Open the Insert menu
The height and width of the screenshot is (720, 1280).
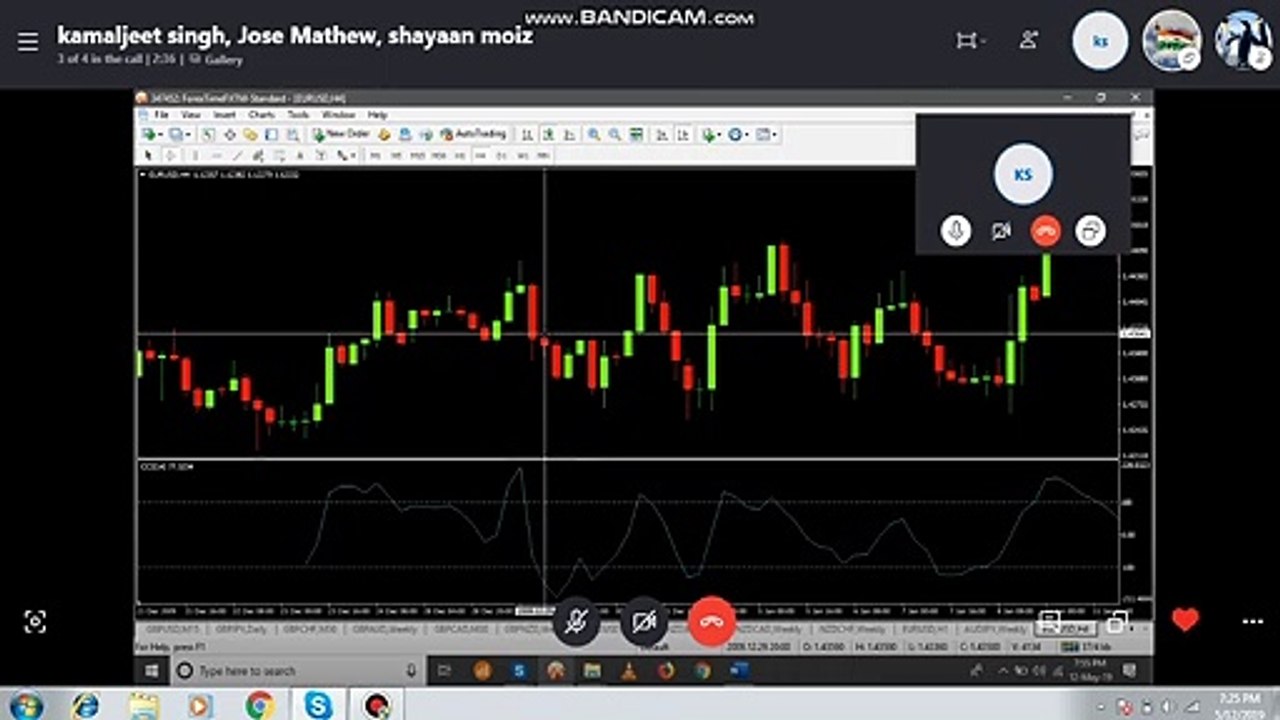tap(224, 115)
